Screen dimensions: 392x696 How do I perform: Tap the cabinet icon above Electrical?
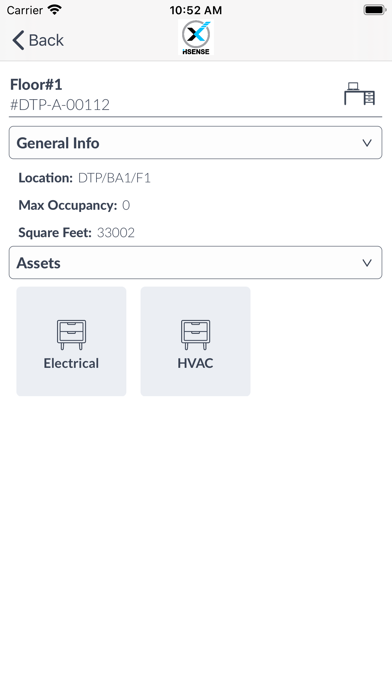click(71, 335)
